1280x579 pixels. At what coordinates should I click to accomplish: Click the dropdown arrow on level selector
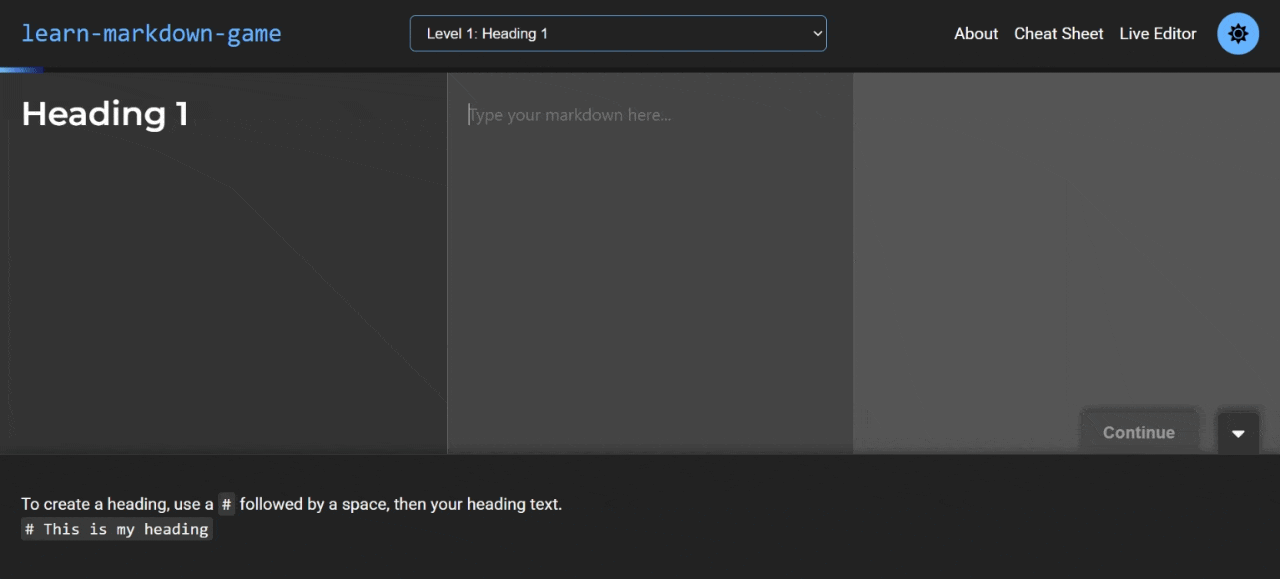point(816,33)
